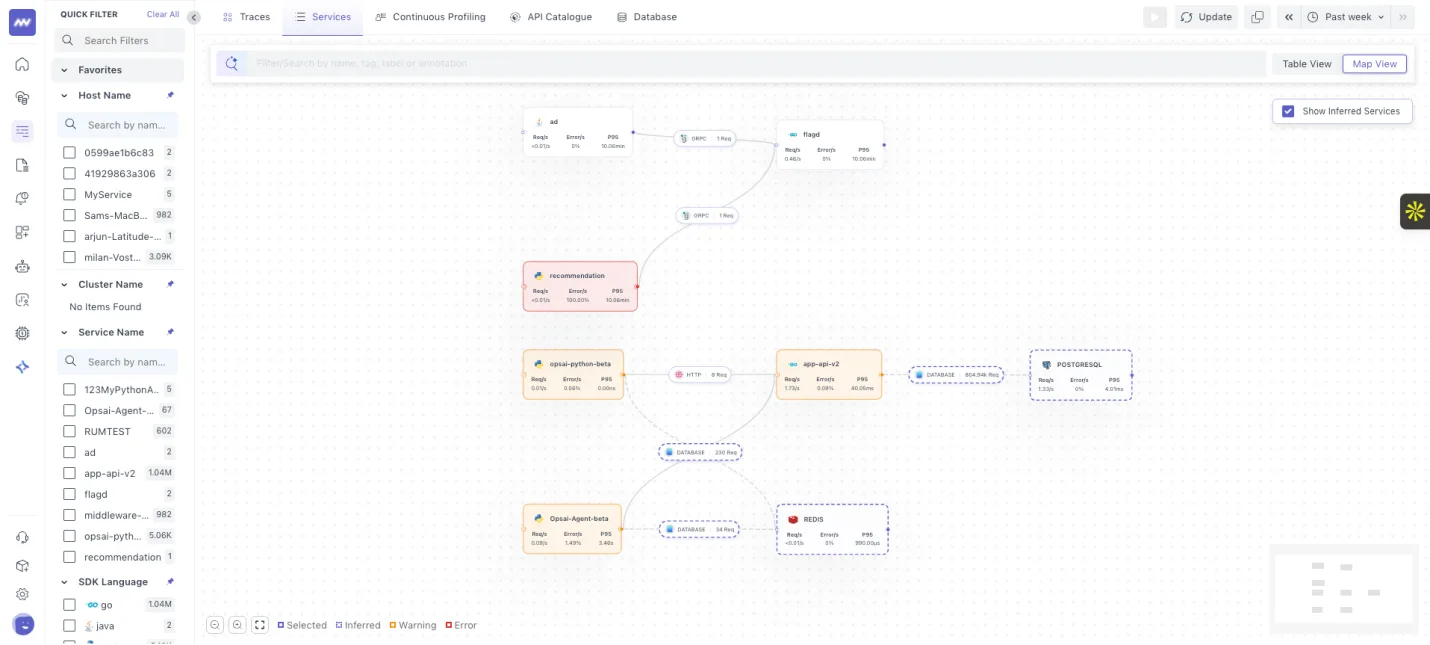Click the minimap thumbnail
Viewport: 1430px width, 645px height.
coord(1344,589)
